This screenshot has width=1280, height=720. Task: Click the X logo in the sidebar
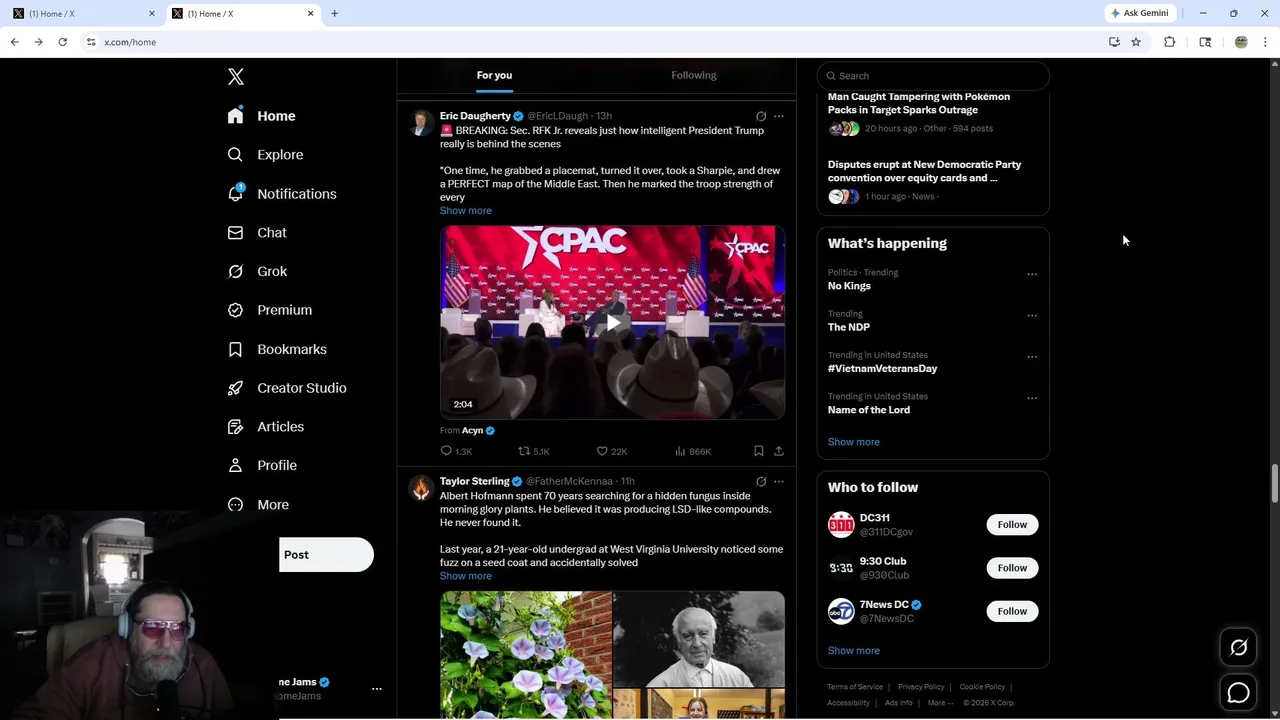coord(236,77)
